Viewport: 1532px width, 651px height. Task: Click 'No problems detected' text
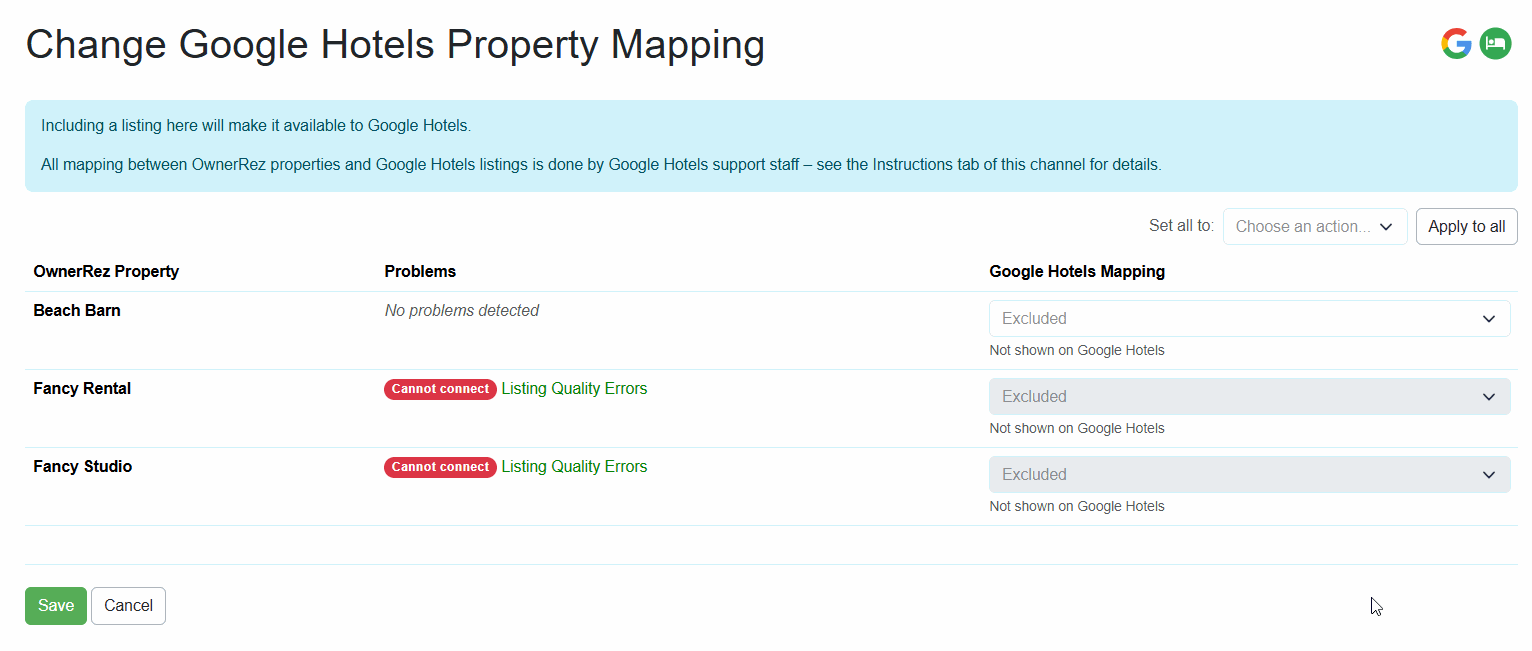[462, 310]
